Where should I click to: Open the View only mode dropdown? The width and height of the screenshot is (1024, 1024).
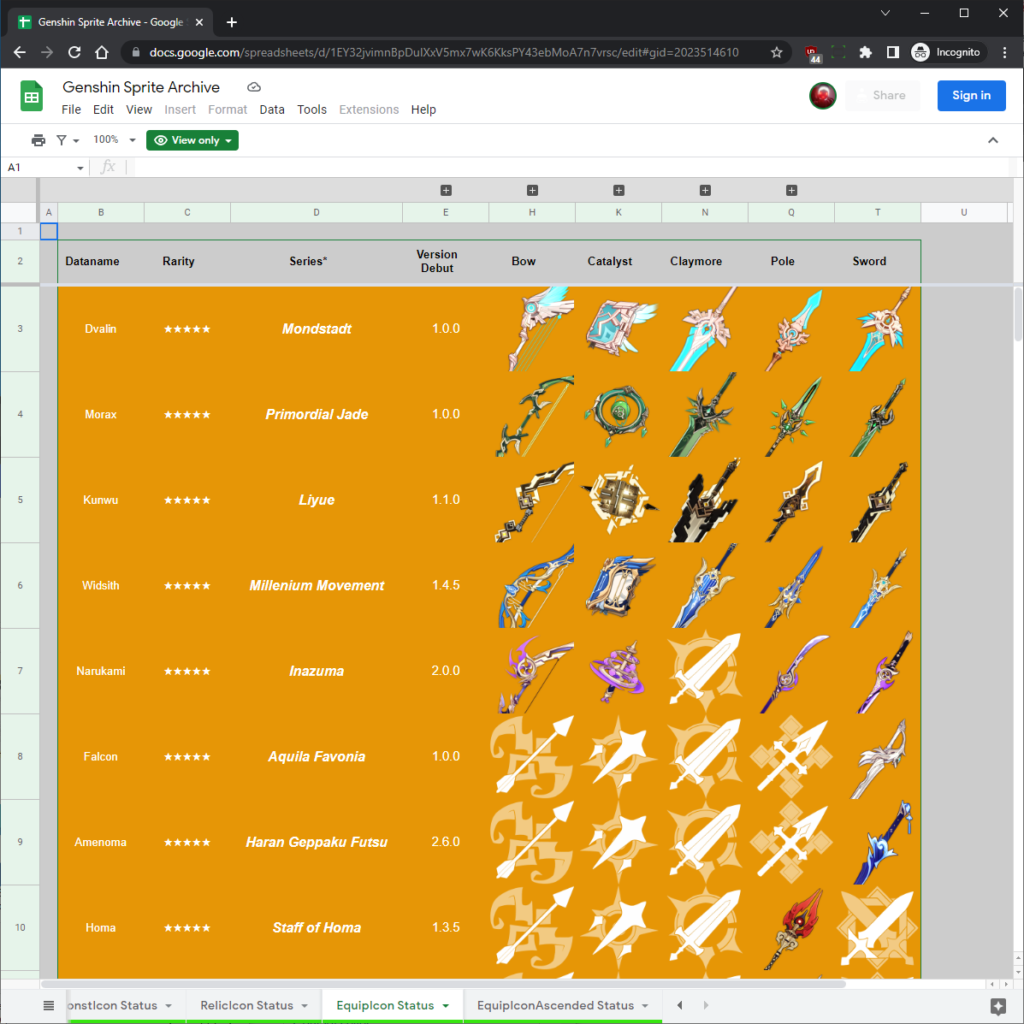pyautogui.click(x=191, y=140)
